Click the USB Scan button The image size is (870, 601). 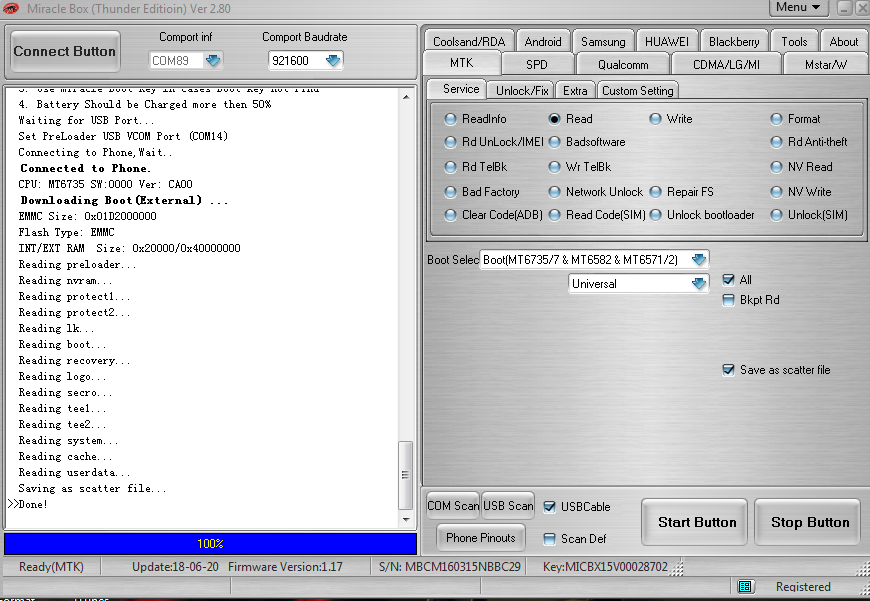pos(508,506)
